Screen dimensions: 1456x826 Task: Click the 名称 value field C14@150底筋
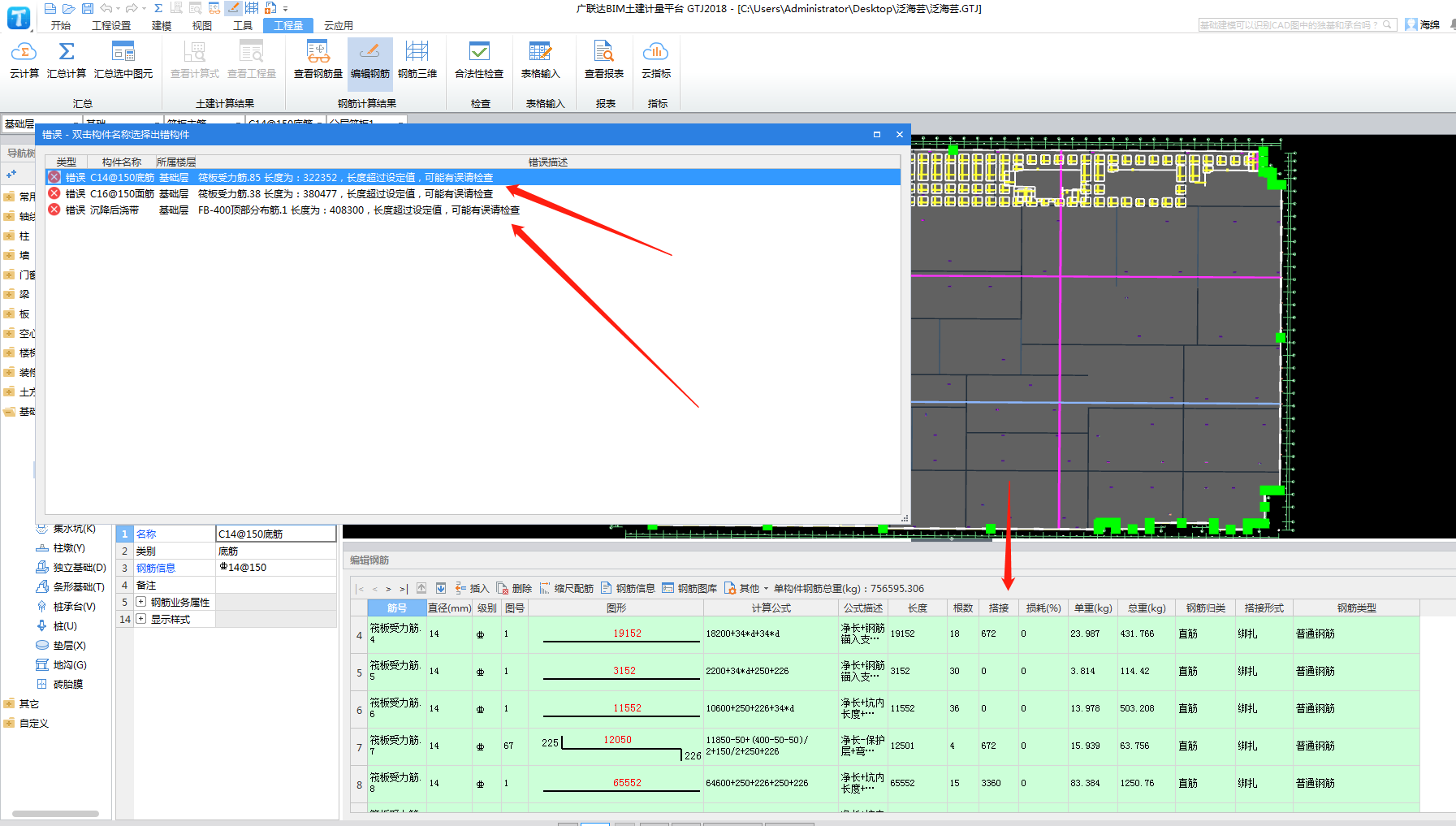tap(276, 534)
